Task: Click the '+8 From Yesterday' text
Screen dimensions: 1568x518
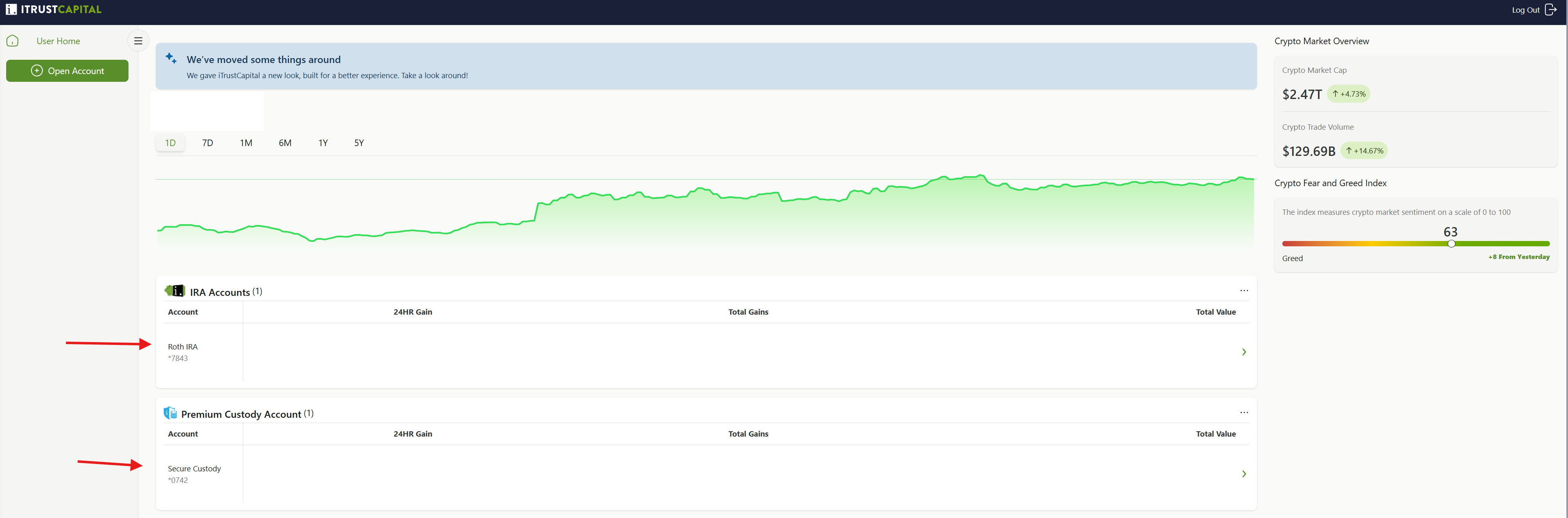Action: tap(1519, 257)
